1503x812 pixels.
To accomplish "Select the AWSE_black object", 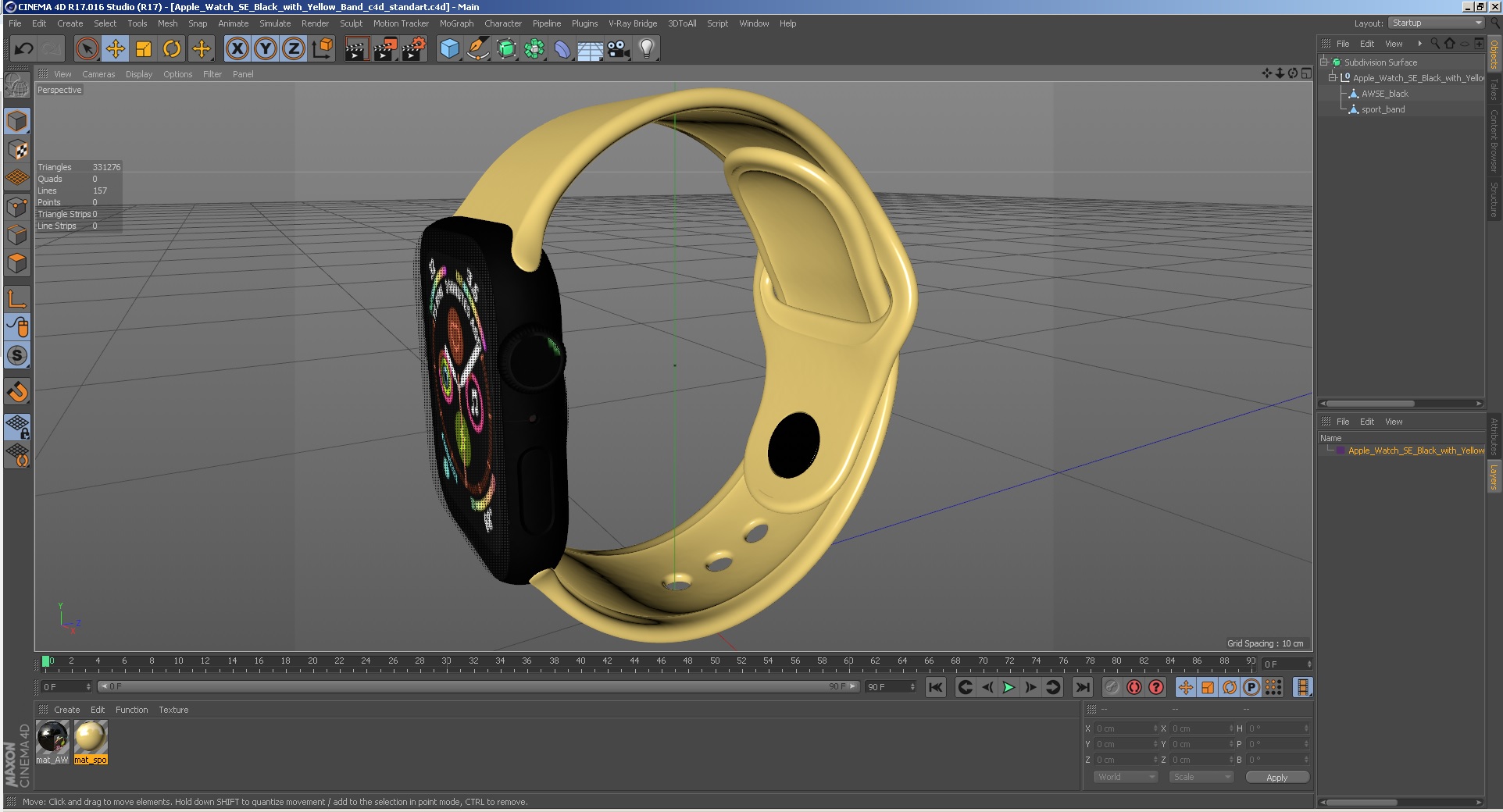I will click(x=1384, y=94).
